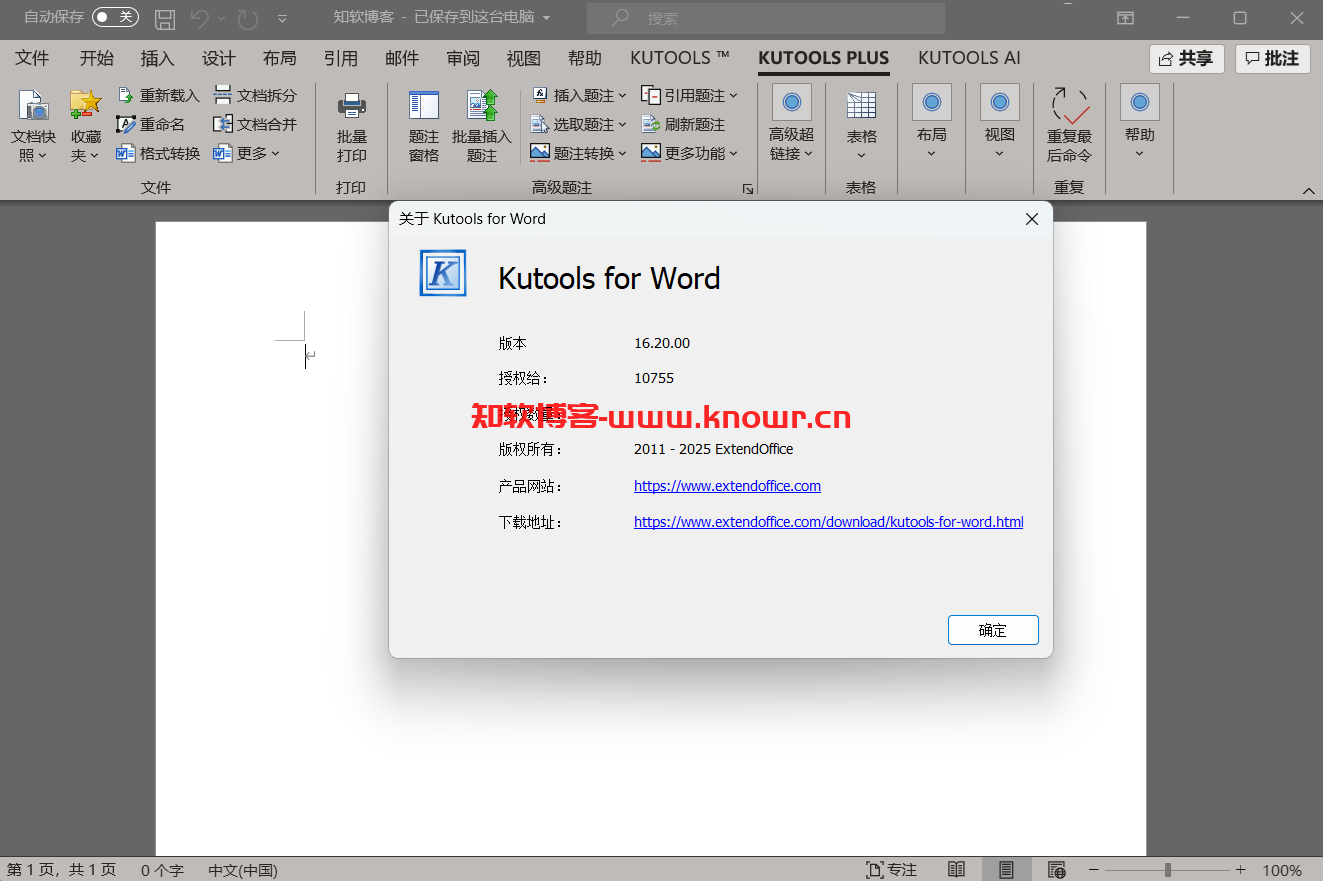Image resolution: width=1323 pixels, height=881 pixels.
Task: Click the 确定 button
Action: 993,630
